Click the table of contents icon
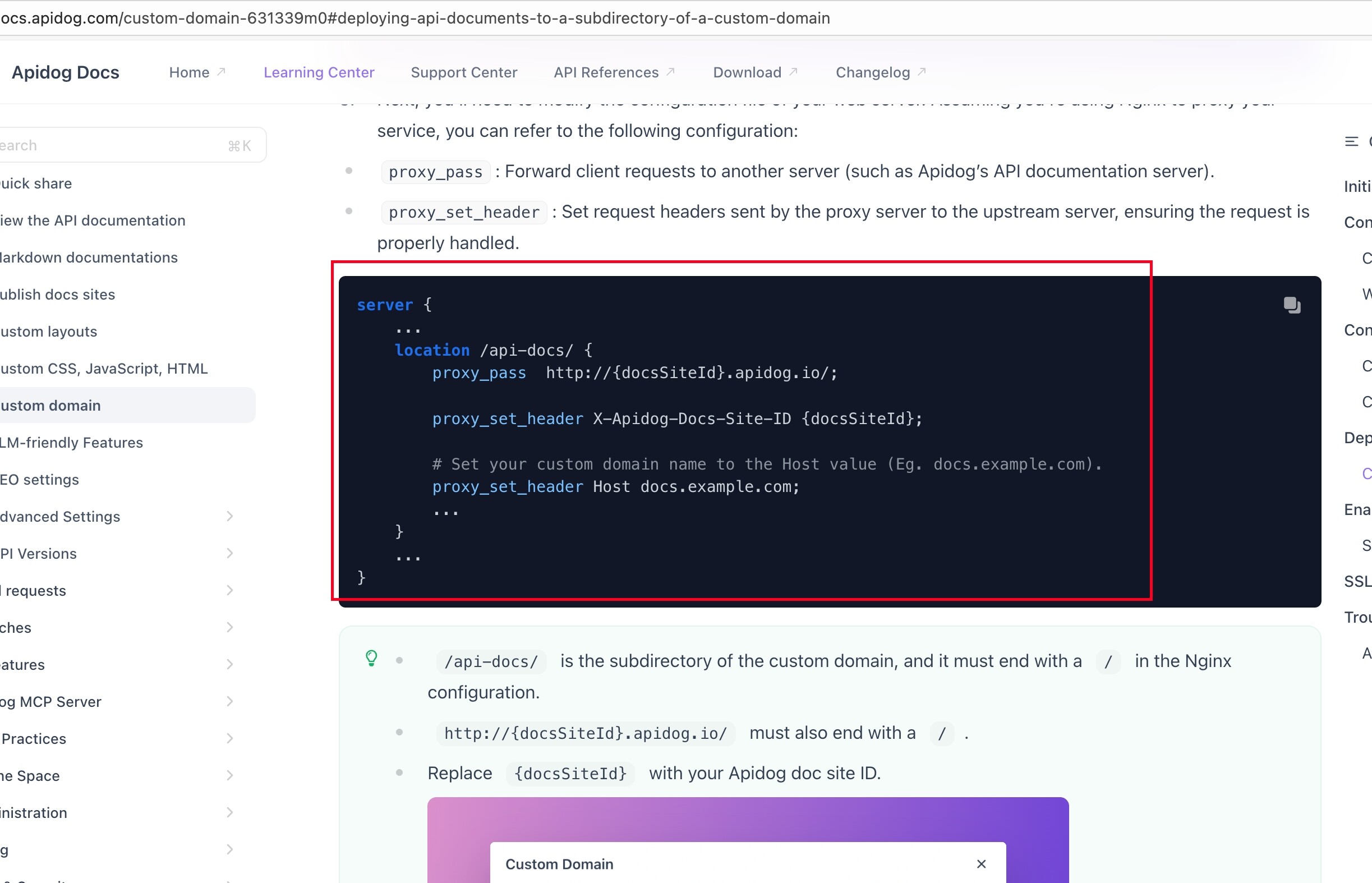The width and height of the screenshot is (1372, 883). click(1351, 141)
